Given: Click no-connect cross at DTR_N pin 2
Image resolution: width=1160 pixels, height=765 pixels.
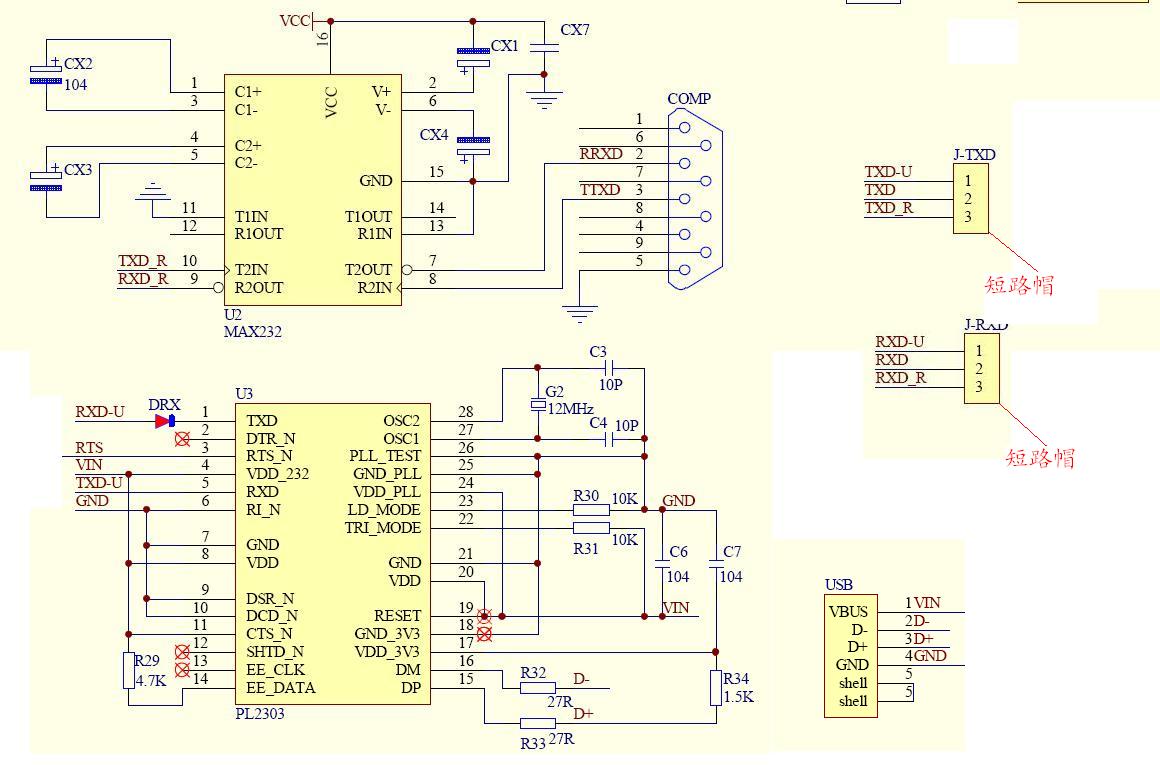Looking at the screenshot, I should [182, 439].
